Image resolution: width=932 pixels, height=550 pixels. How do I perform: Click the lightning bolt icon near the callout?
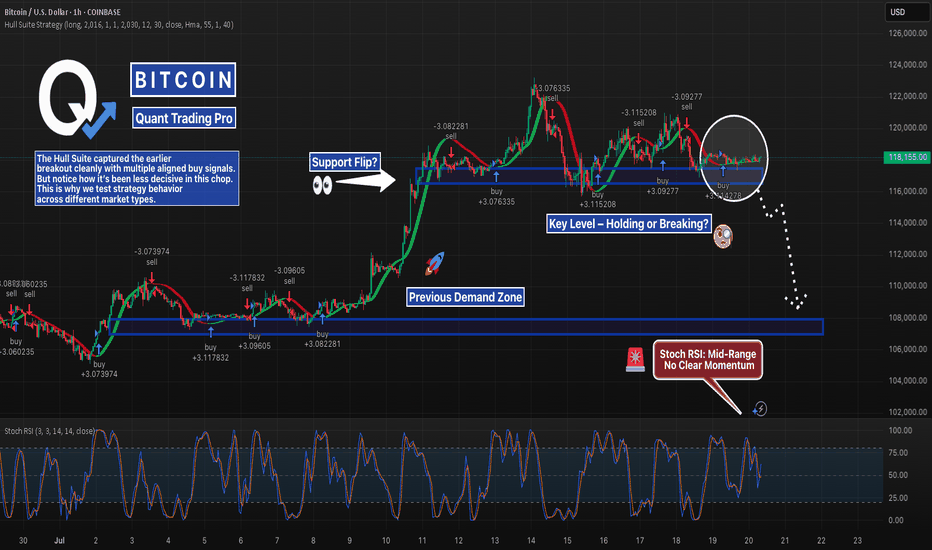pyautogui.click(x=760, y=408)
